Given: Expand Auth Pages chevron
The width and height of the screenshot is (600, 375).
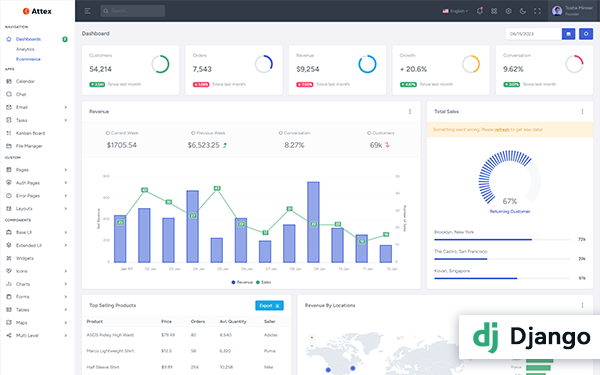Looking at the screenshot, I should coord(66,183).
